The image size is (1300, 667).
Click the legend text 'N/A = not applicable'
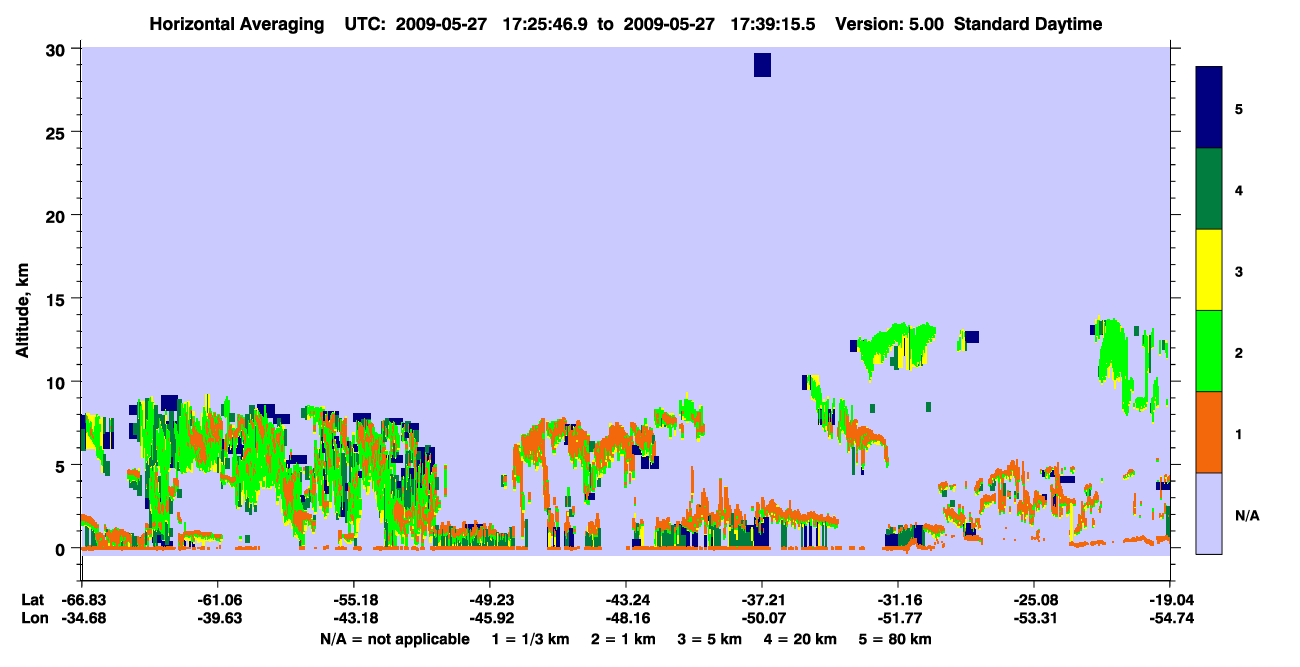click(395, 639)
